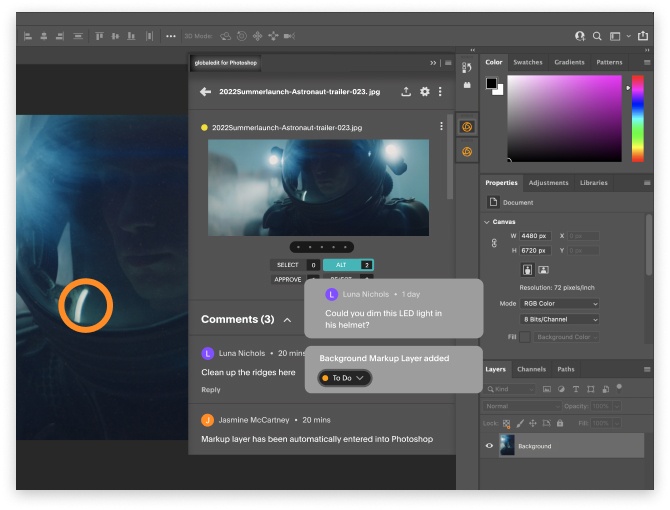
Task: Open the Adobe account profile icon
Action: tap(579, 36)
